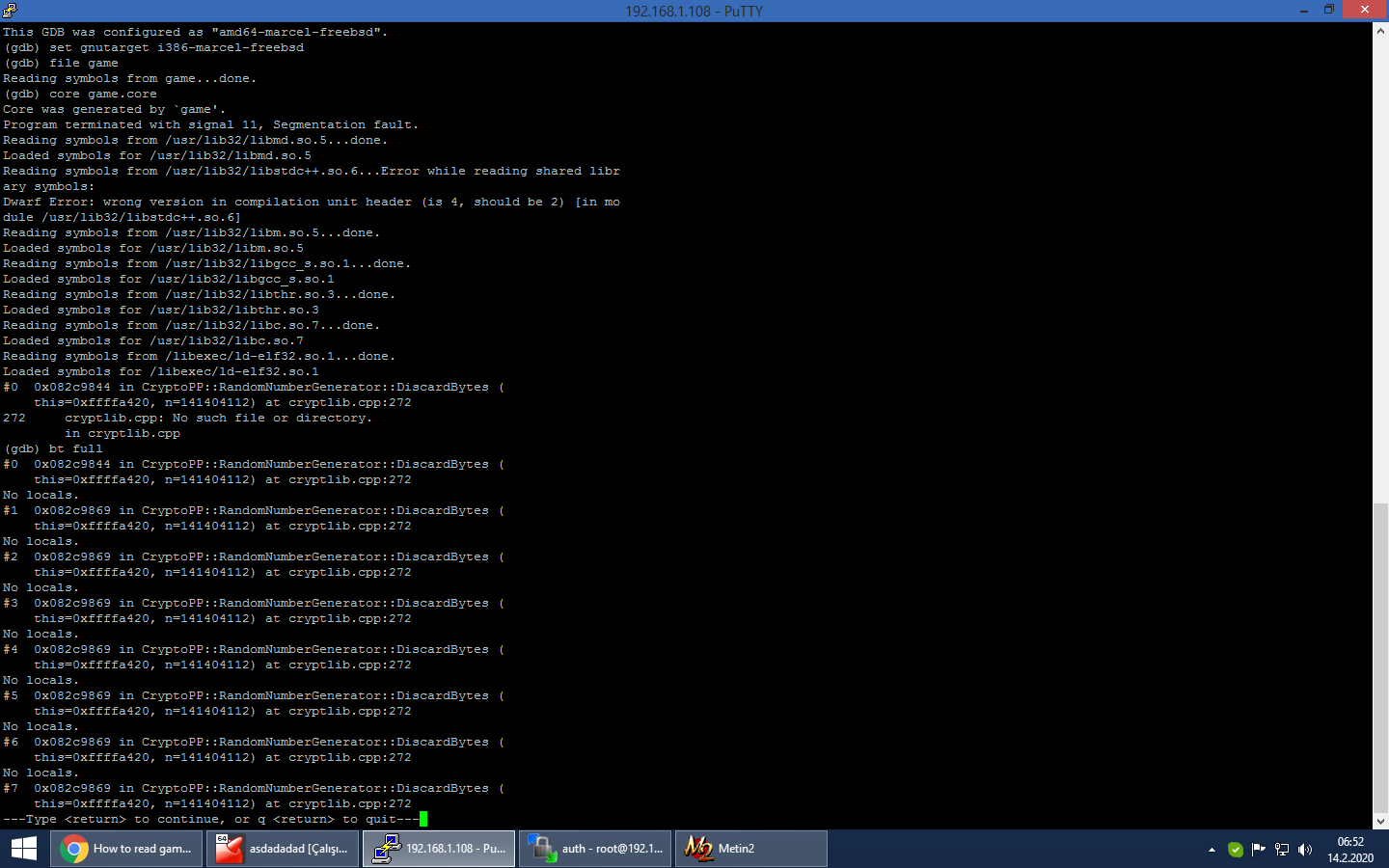The image size is (1389, 868).
Task: Click the 'Dwarf Error: wrong version' line
Action: [312, 202]
